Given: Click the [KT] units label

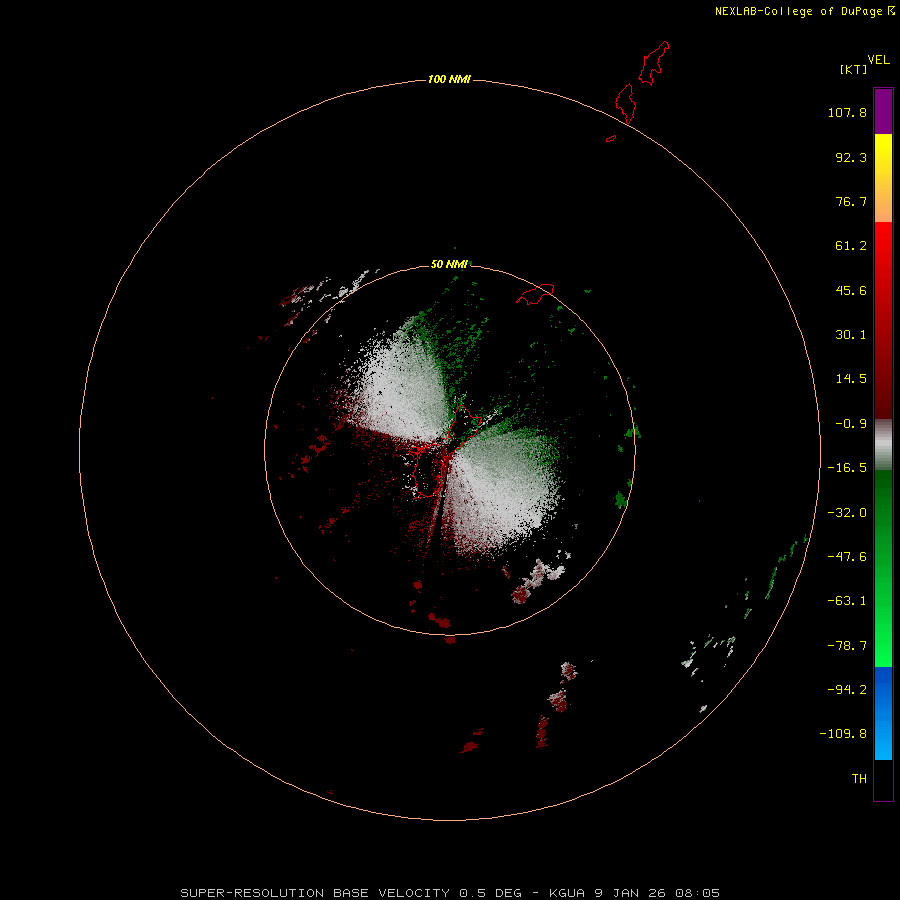Looking at the screenshot, I should 853,69.
